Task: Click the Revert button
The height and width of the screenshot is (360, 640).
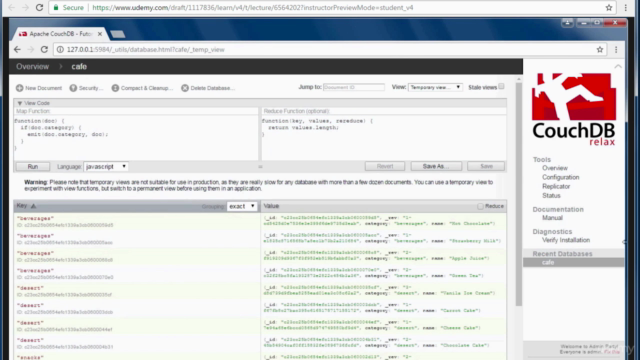Action: tap(385, 166)
